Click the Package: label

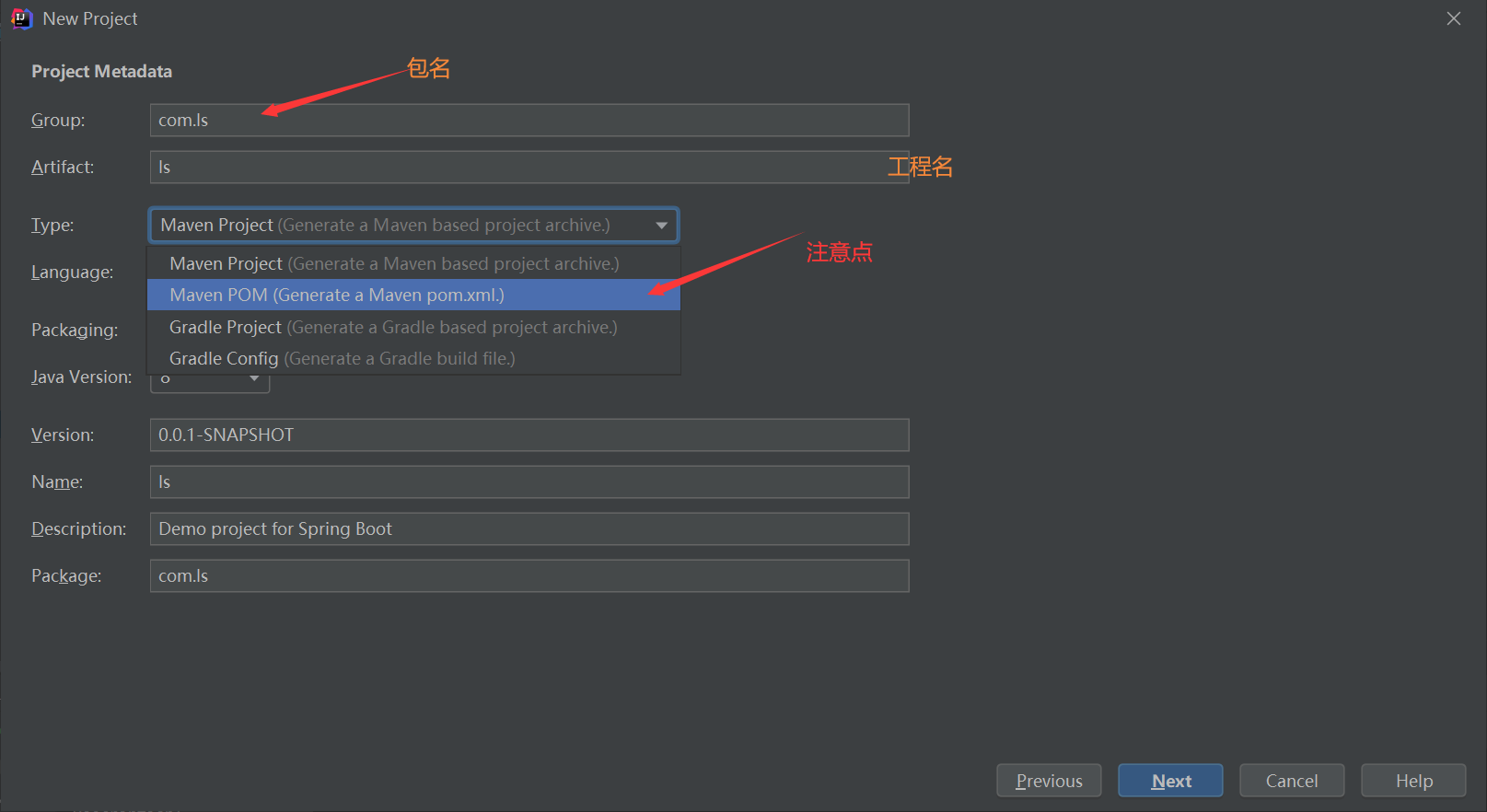tap(66, 576)
